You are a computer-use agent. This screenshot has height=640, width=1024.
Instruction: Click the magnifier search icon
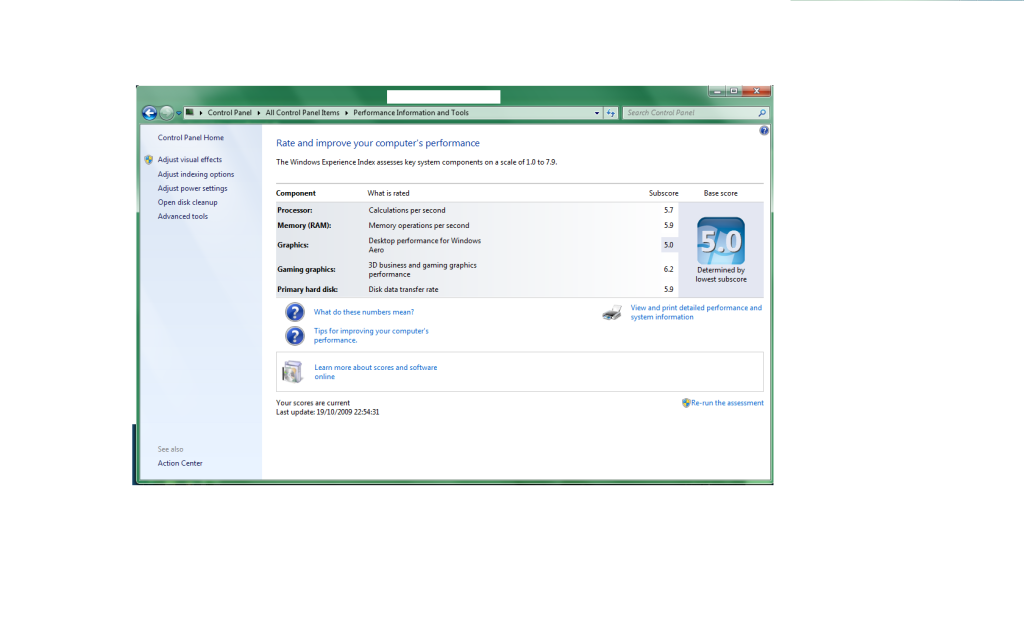(x=761, y=113)
